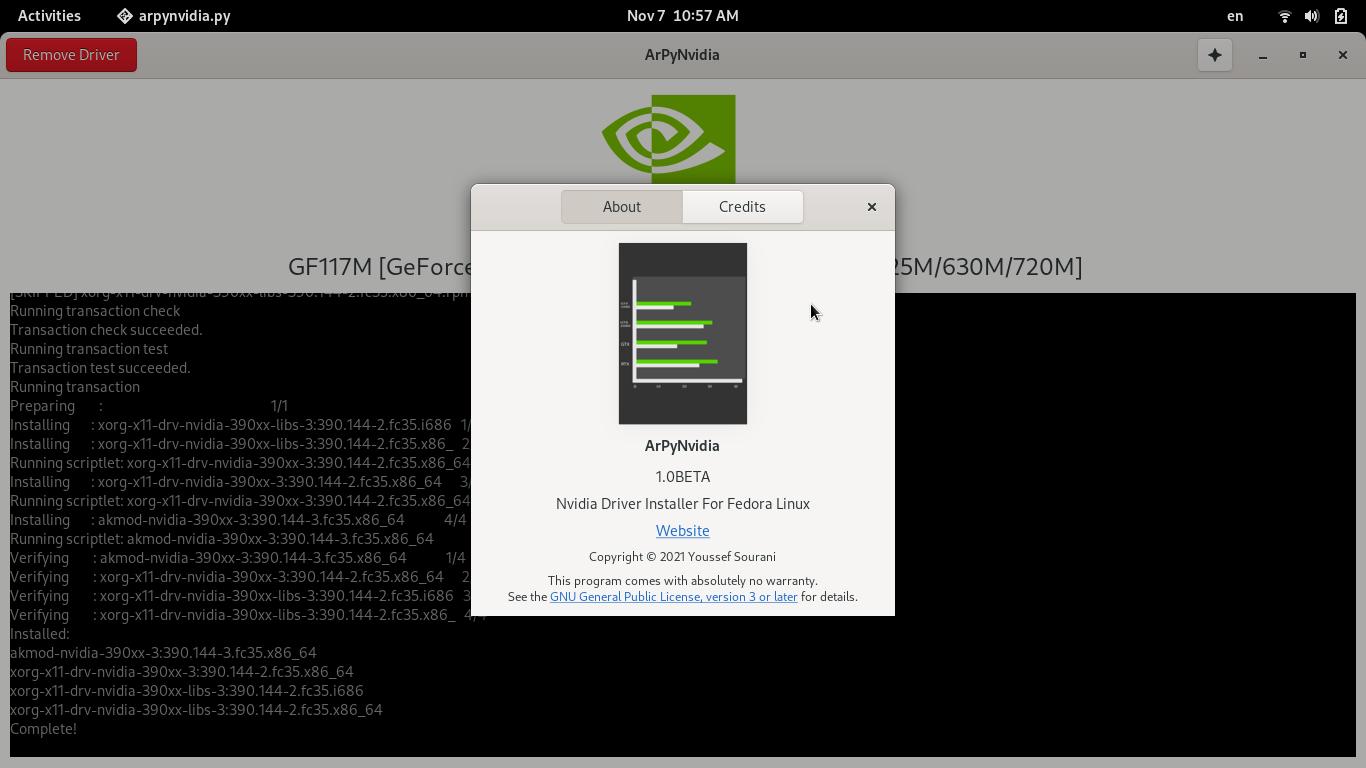Open the GNU General Public License link
This screenshot has width=1366, height=768.
[x=673, y=597]
